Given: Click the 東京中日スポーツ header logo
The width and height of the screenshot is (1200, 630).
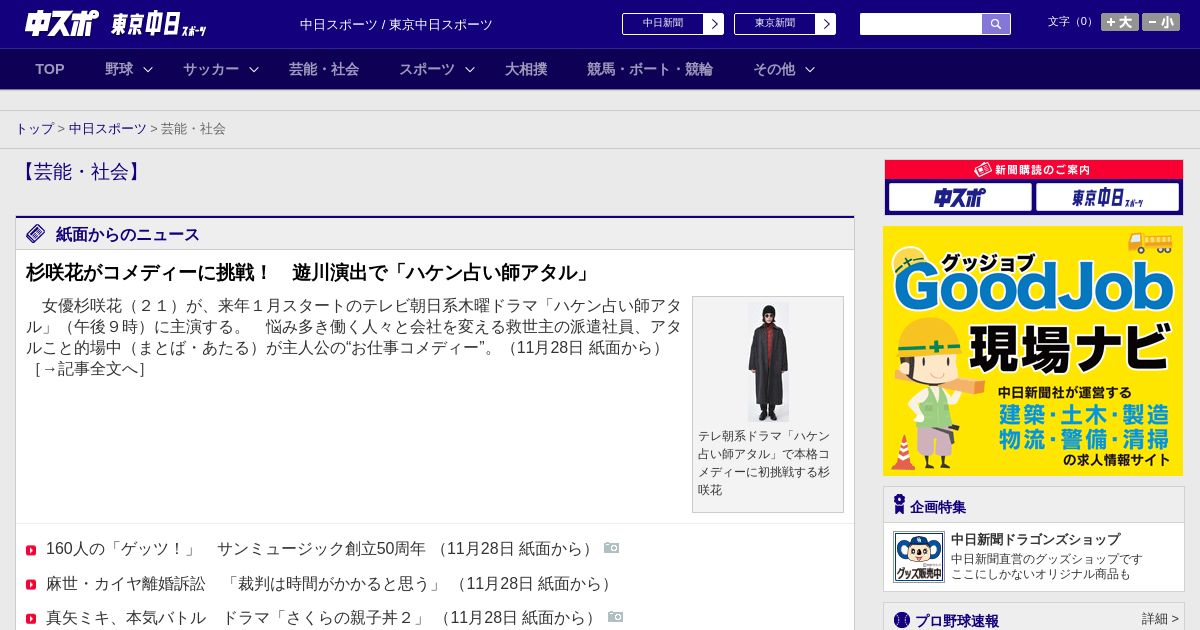Looking at the screenshot, I should coord(158,24).
